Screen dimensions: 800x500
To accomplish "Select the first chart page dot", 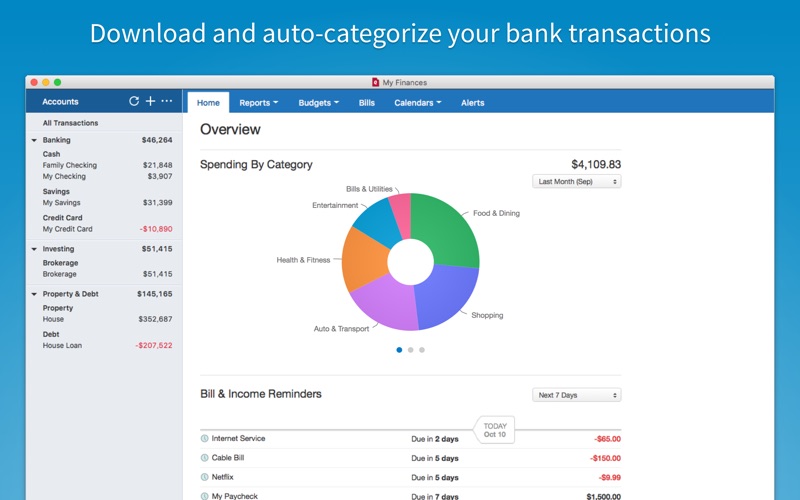I will point(399,350).
